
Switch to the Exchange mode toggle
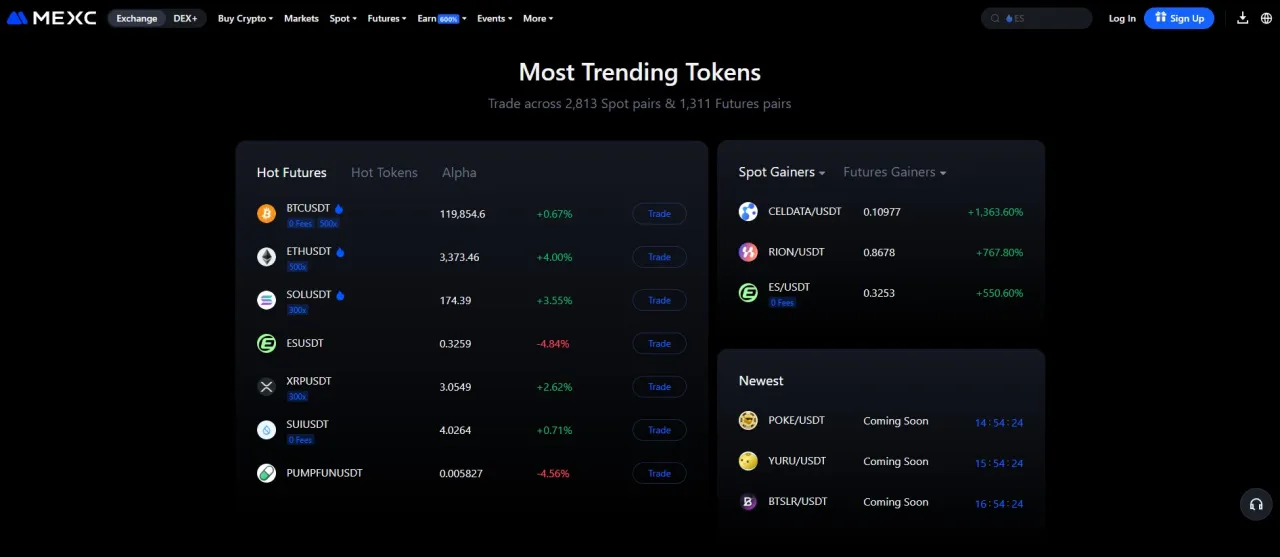[x=137, y=18]
